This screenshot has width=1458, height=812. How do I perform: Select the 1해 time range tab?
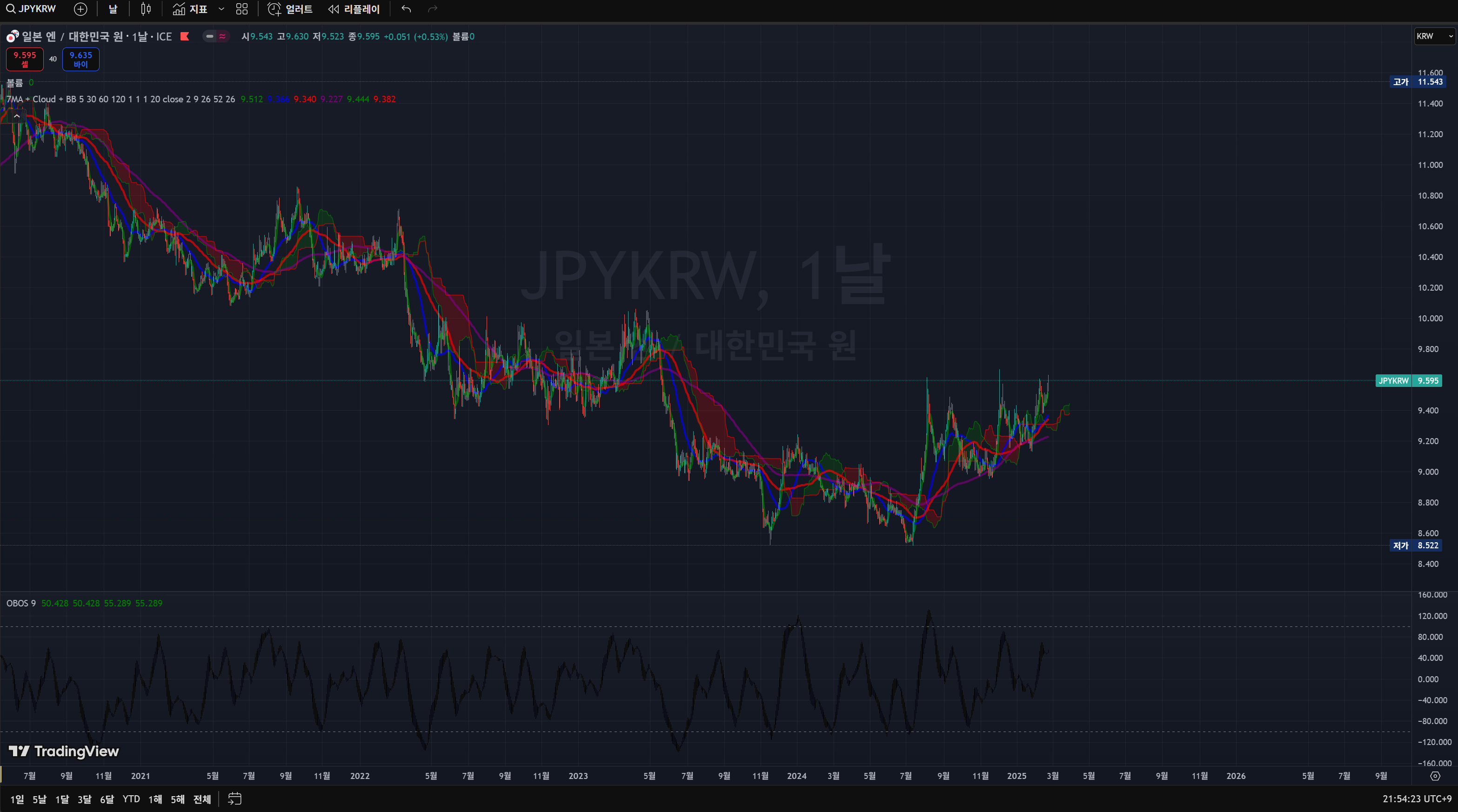point(155,799)
